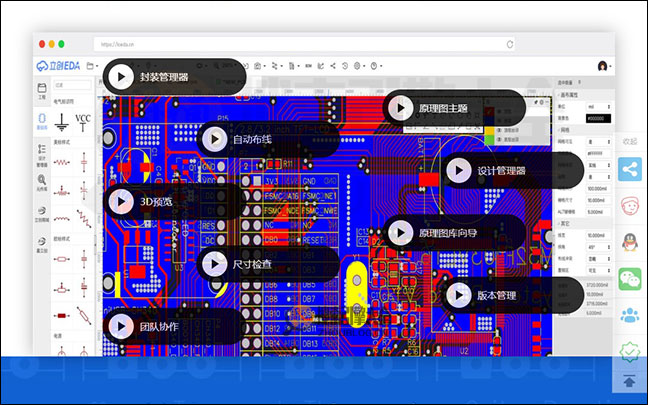The width and height of the screenshot is (648, 405).
Task: Play the 封装管理器 video
Action: tap(121, 76)
